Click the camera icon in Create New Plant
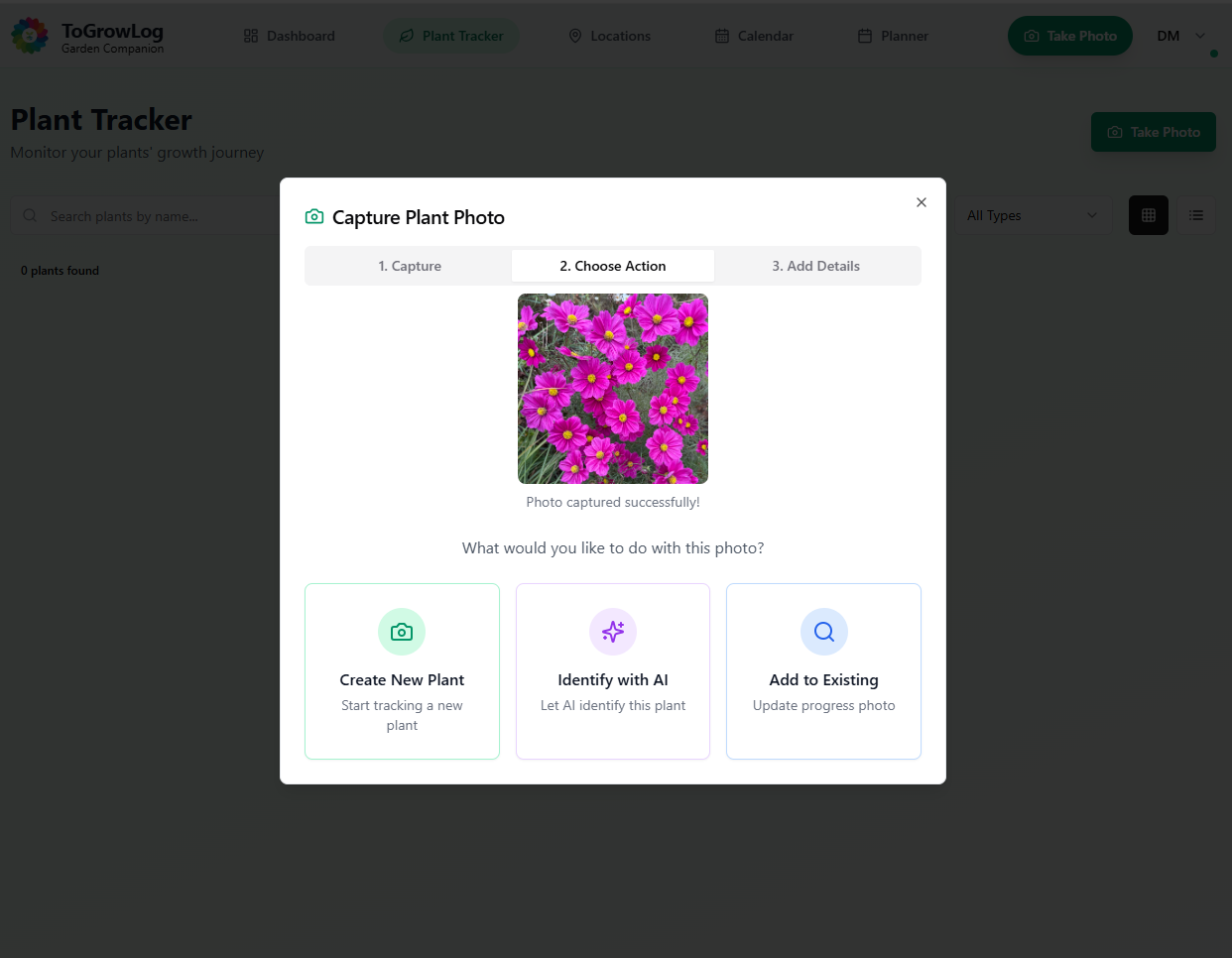 tap(402, 632)
